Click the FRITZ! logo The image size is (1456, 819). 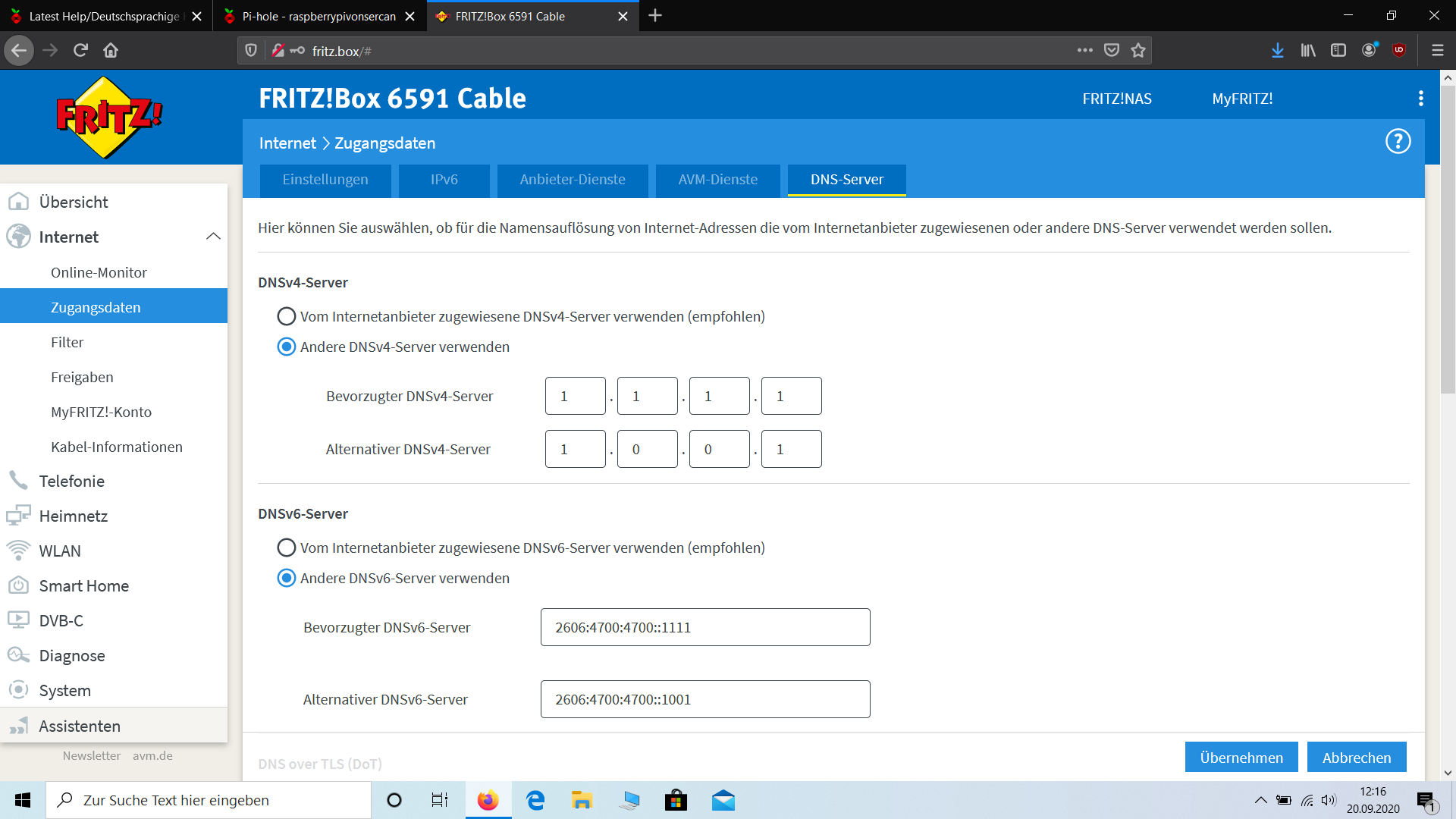point(110,117)
